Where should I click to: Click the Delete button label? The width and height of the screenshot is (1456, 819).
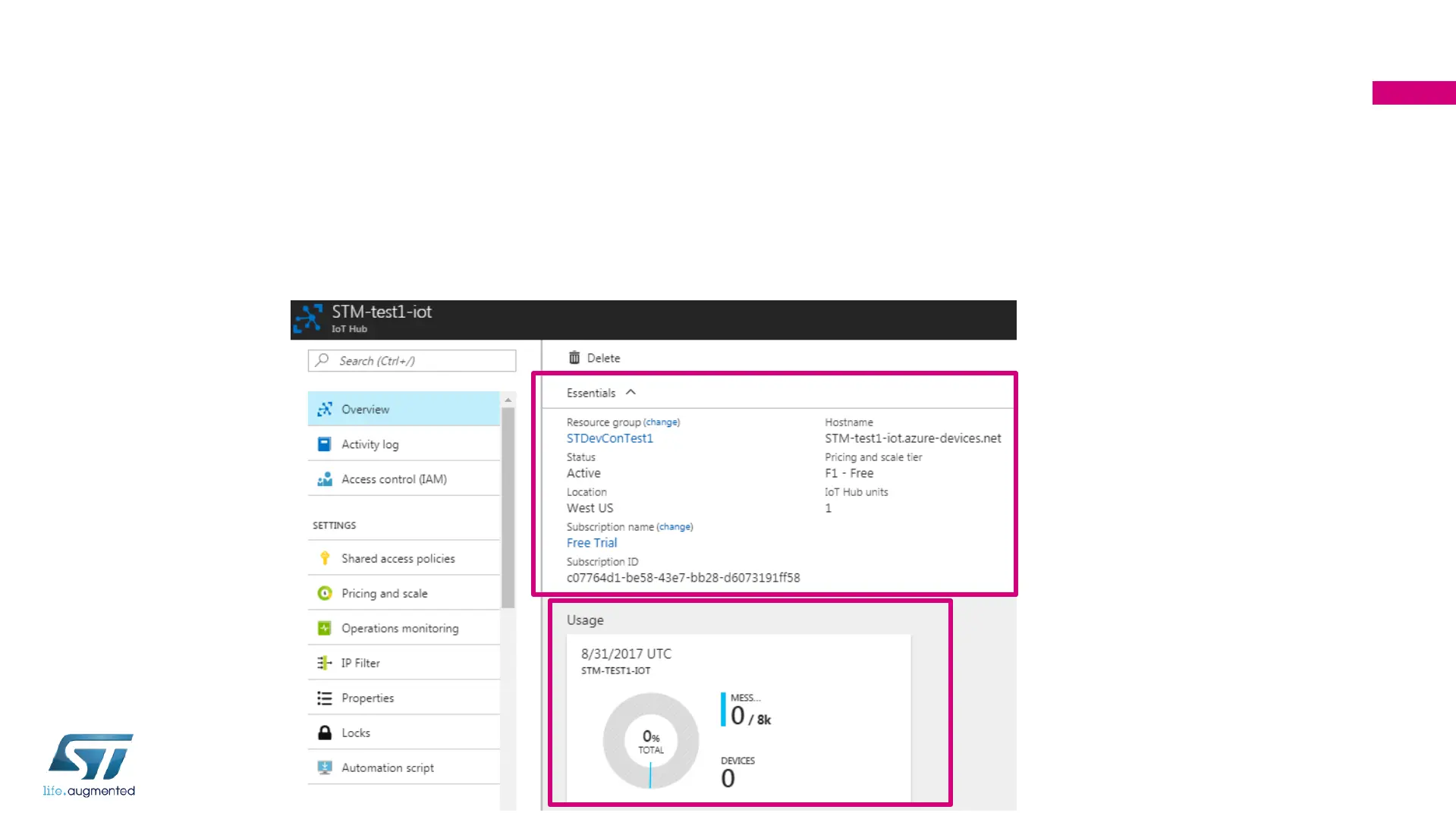point(603,358)
